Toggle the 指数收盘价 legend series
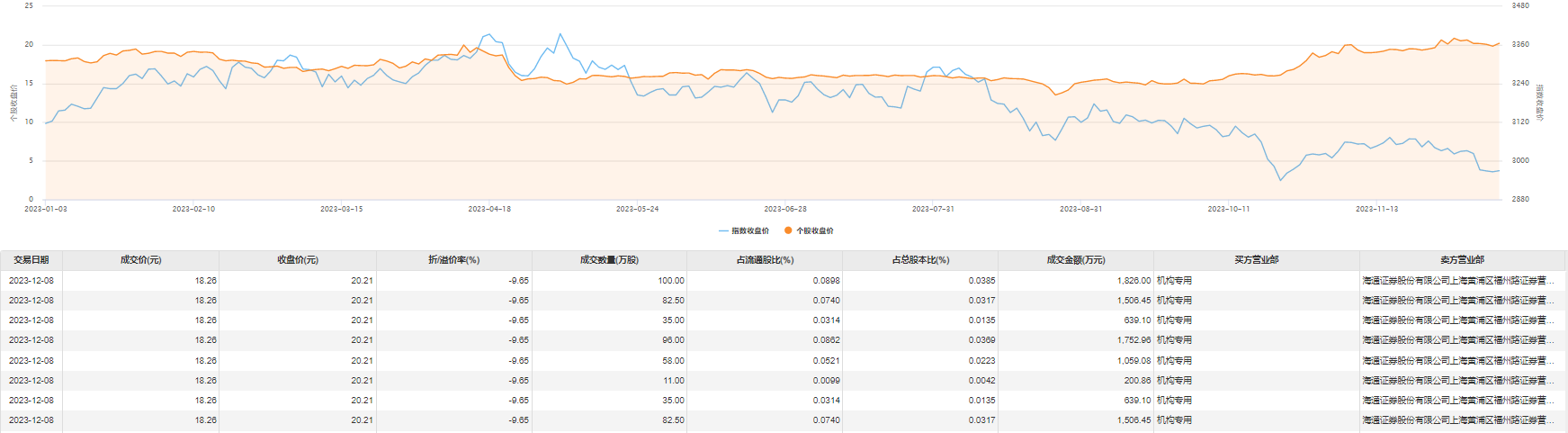Image resolution: width=1568 pixels, height=433 pixels. tap(744, 231)
